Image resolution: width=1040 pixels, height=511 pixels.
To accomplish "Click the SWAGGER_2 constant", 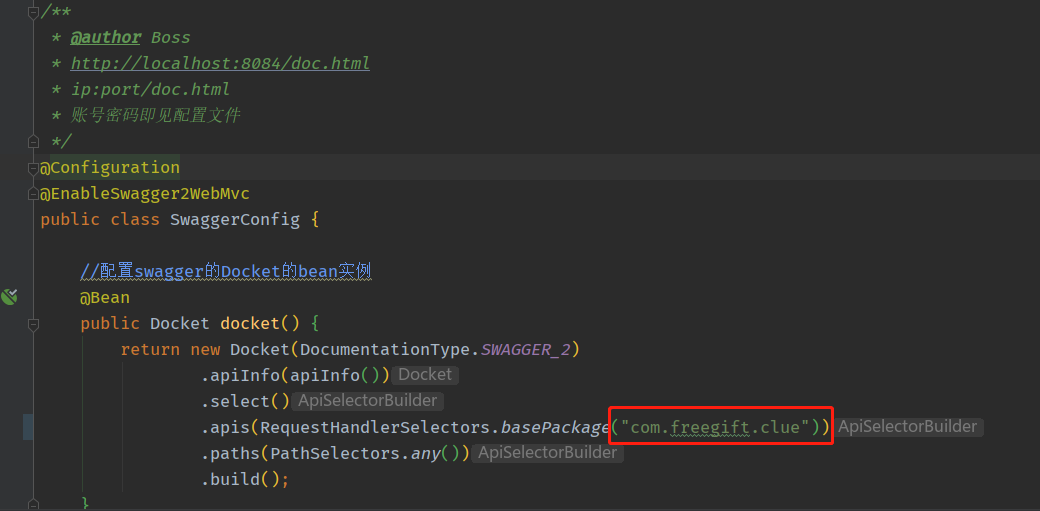I will (x=525, y=349).
